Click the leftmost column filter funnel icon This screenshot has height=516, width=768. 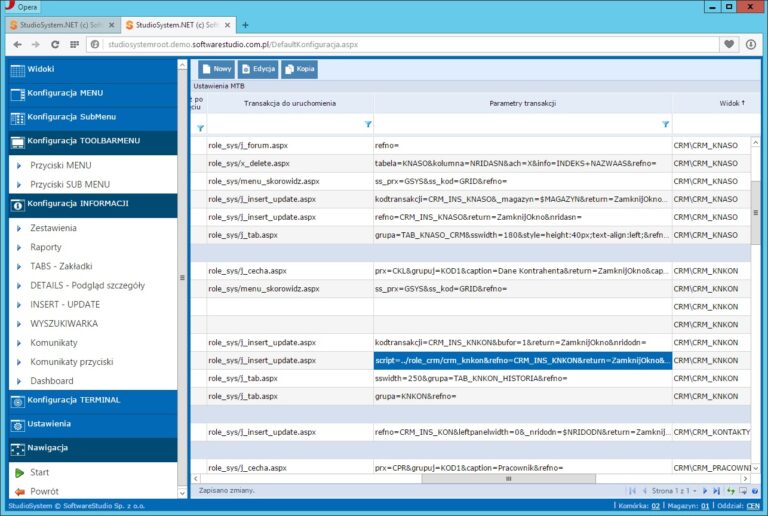[200, 128]
